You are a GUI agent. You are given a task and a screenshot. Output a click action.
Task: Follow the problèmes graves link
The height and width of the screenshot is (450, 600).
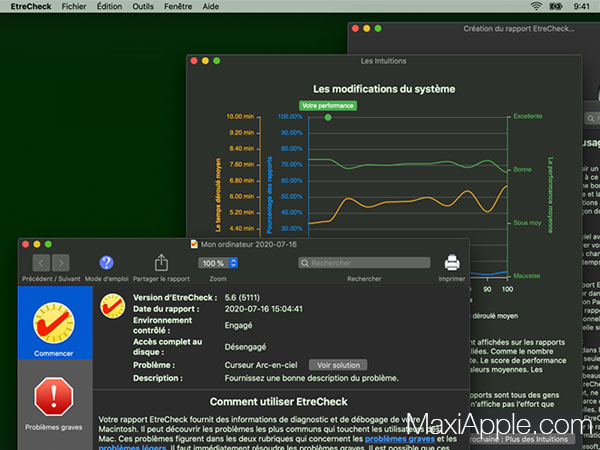[x=400, y=439]
